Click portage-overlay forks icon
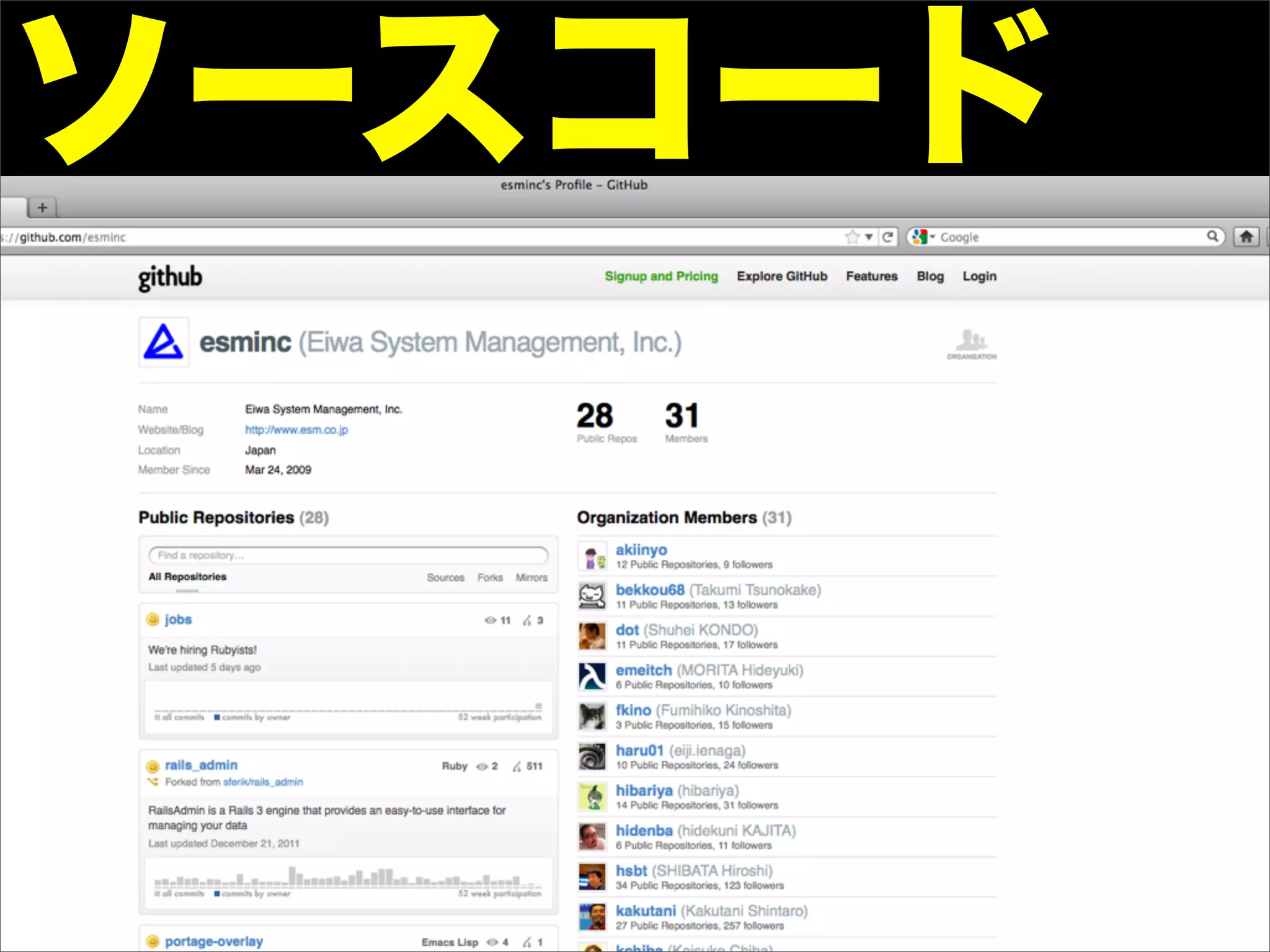This screenshot has height=952, width=1270. pos(527,942)
